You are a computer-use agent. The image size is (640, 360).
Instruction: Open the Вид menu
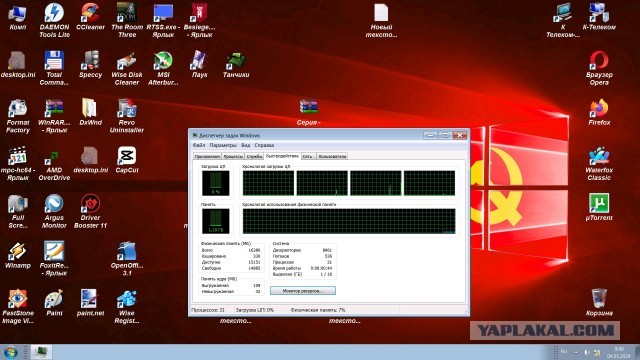click(245, 145)
